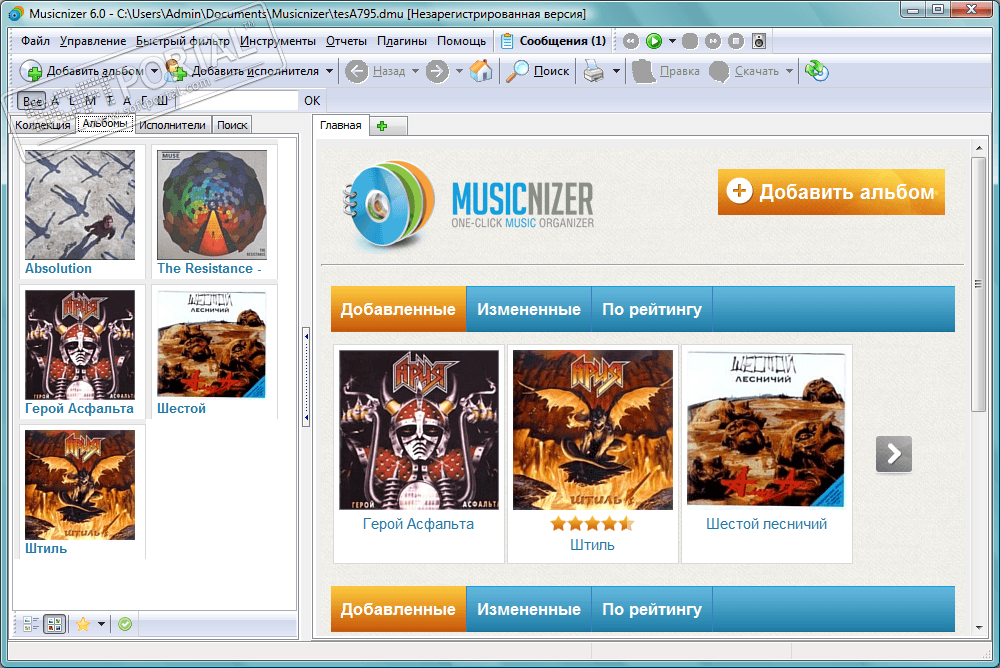Viewport: 1000px width, 668px height.
Task: Click the printer icon
Action: [x=594, y=71]
